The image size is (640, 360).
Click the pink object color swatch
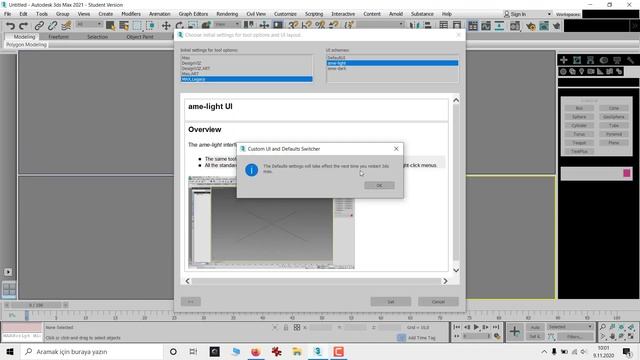tap(627, 173)
